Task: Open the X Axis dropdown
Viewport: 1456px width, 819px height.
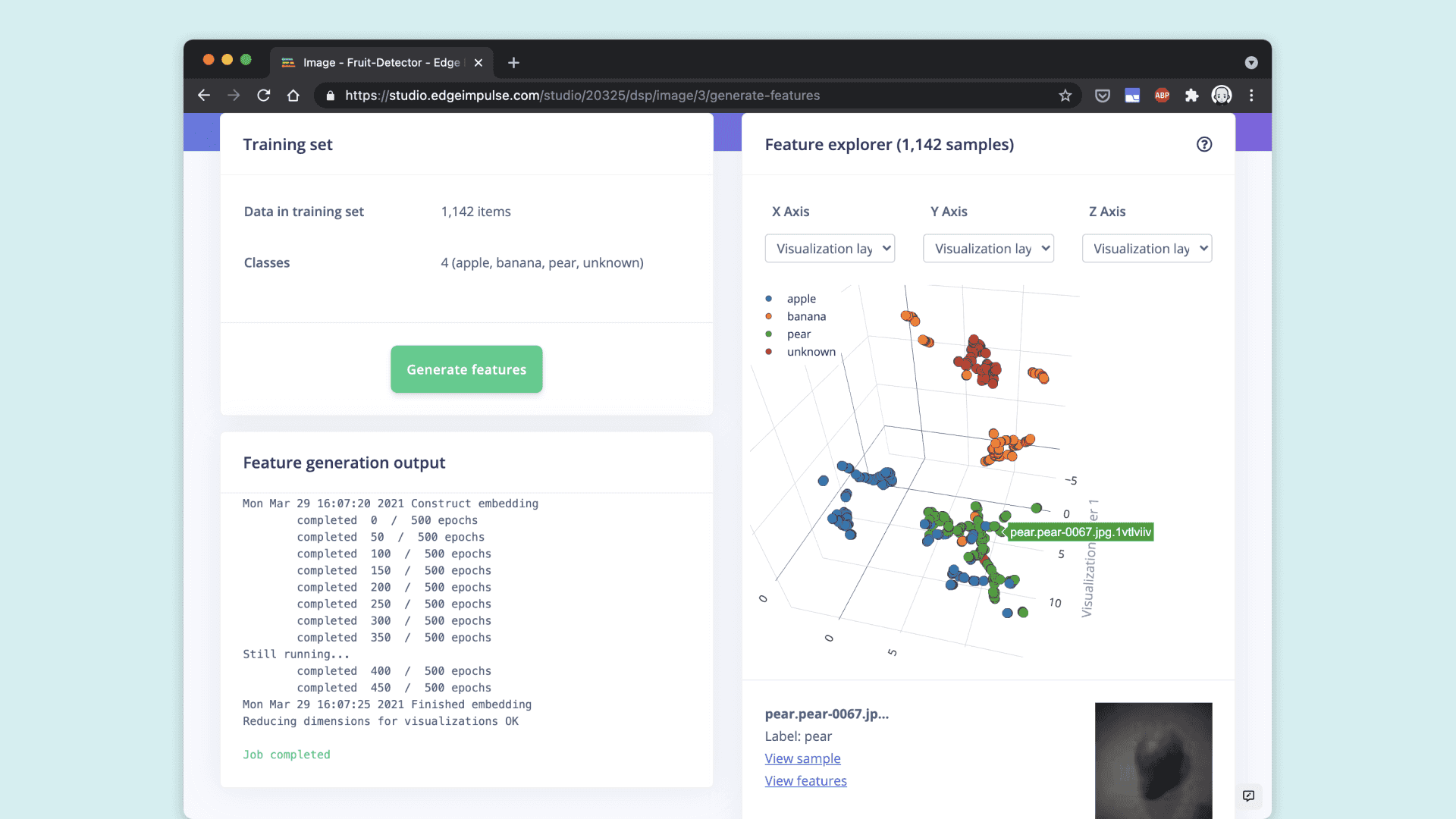Action: pos(830,249)
